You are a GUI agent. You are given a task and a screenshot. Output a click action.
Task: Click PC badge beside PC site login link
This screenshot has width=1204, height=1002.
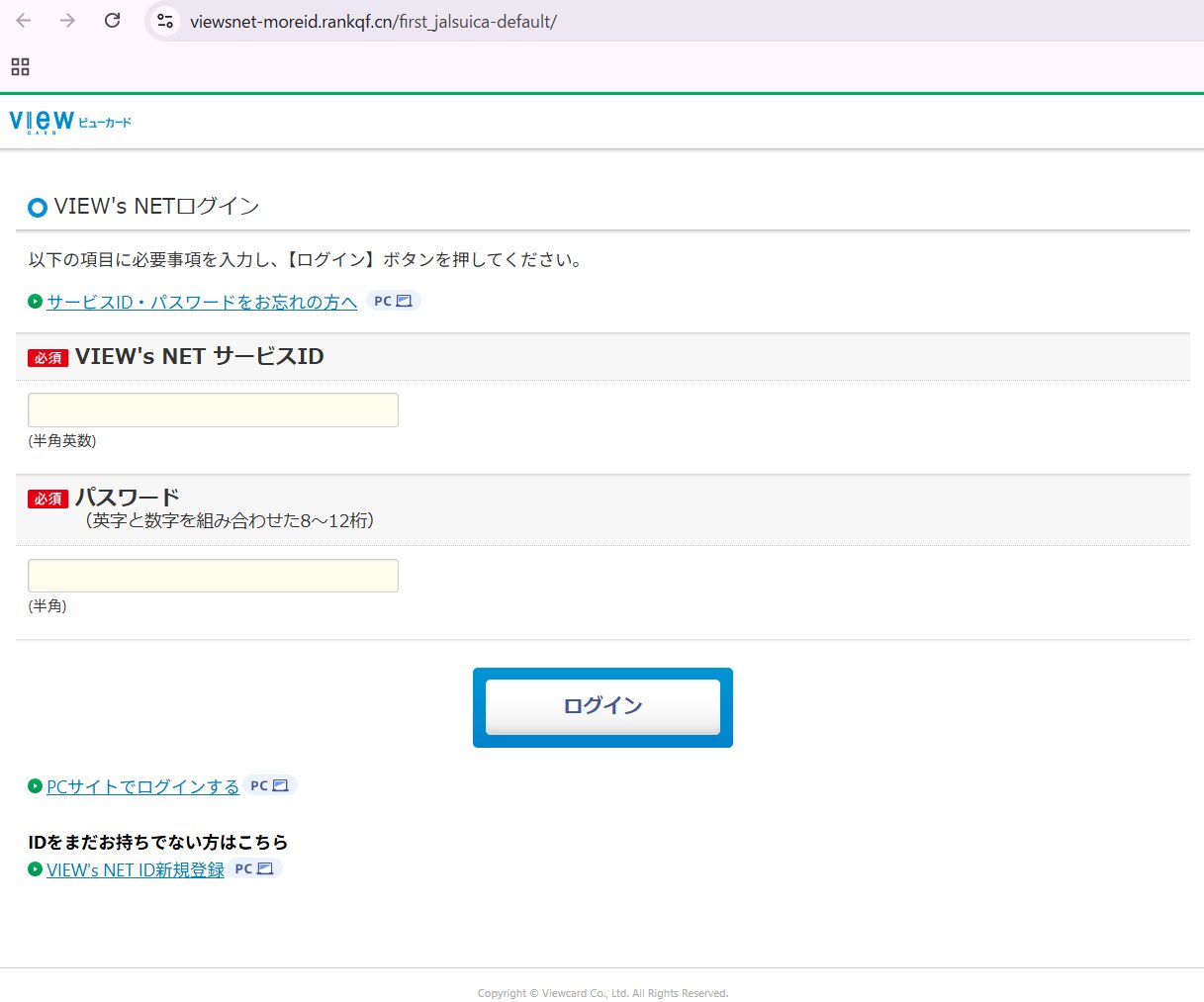tap(269, 785)
